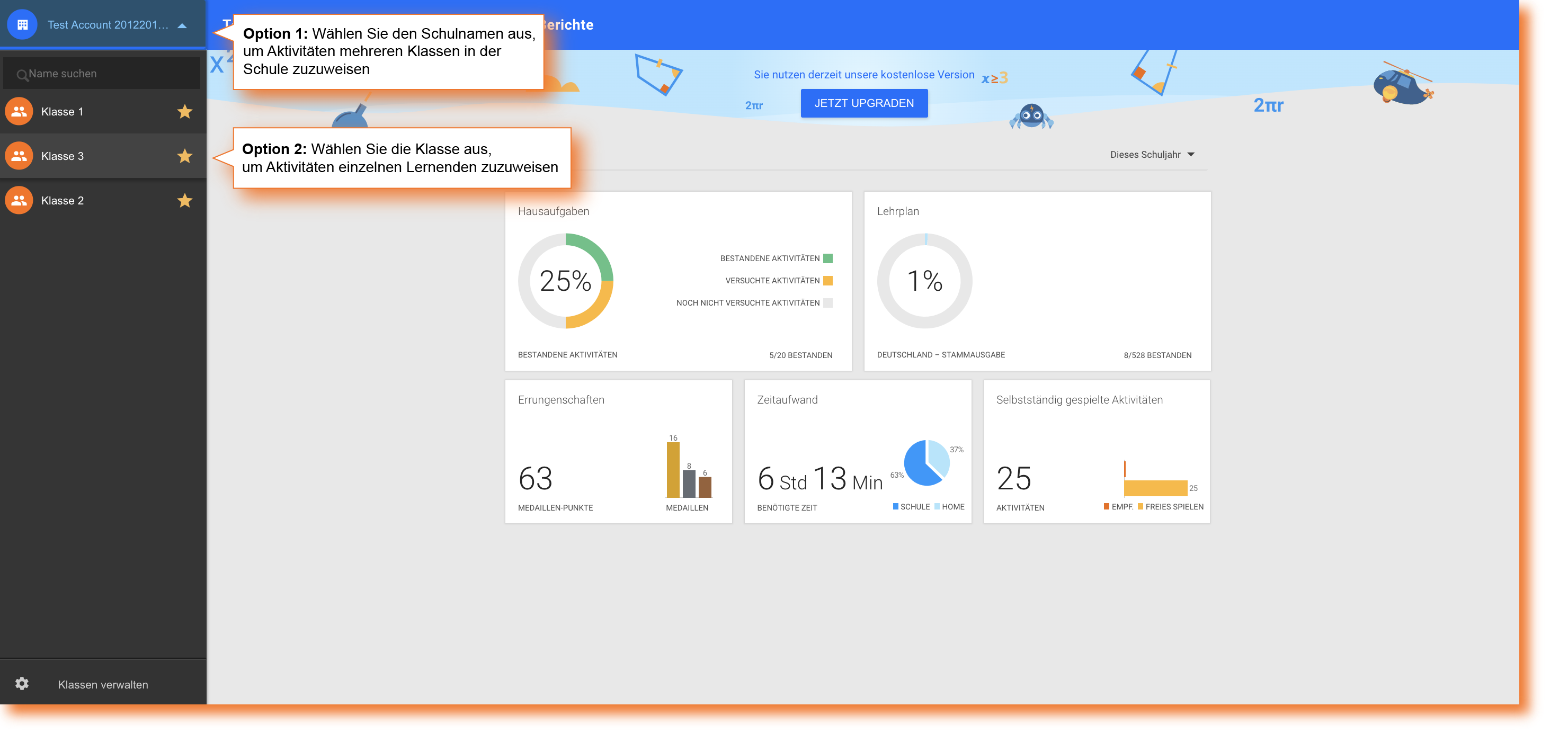Click the 6 Std 13 Min value

[x=819, y=478]
